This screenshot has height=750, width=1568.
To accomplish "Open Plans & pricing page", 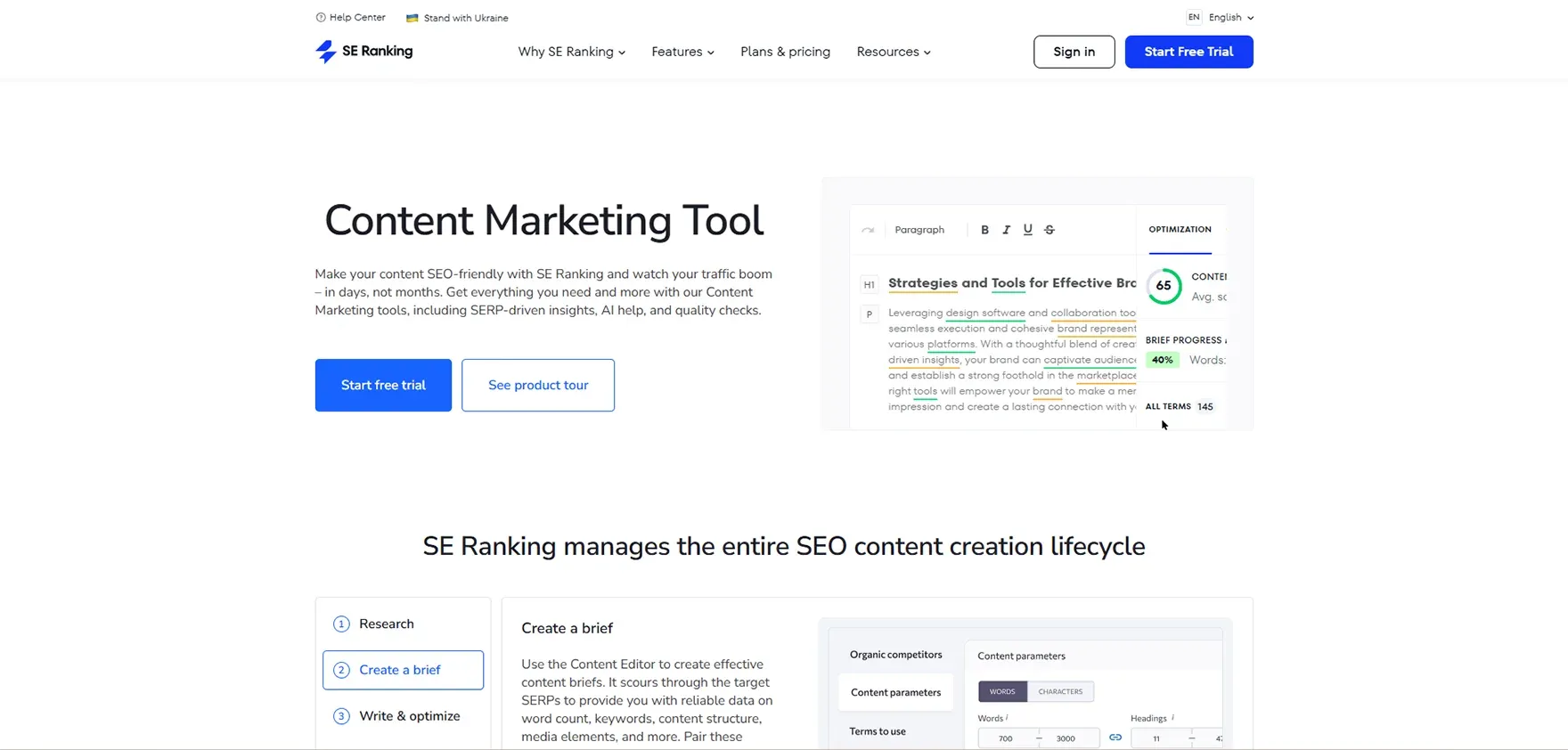I will click(785, 52).
